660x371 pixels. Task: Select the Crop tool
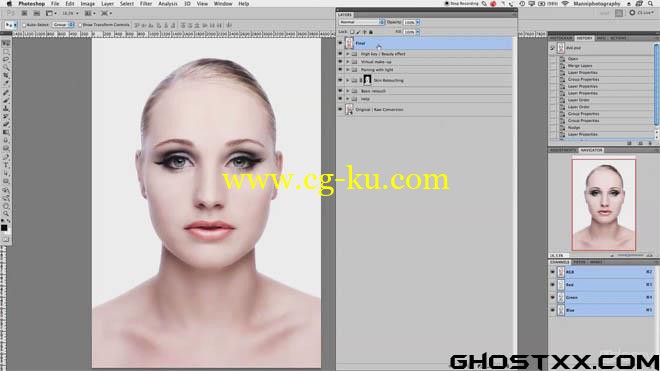pyautogui.click(x=6, y=75)
